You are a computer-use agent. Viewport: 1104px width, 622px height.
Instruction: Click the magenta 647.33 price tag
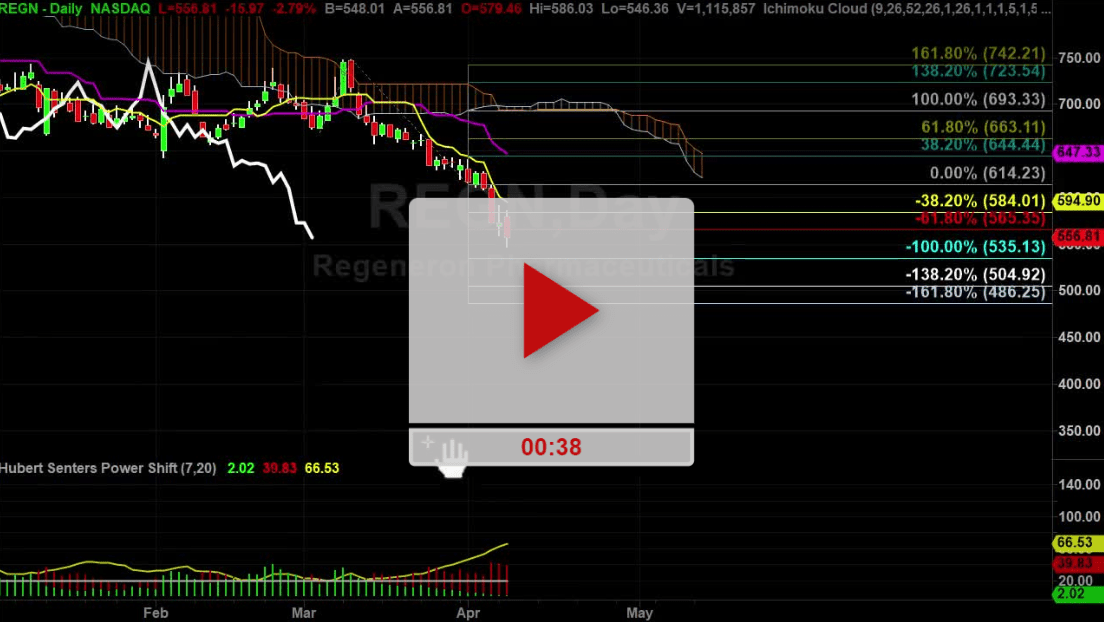1078,152
